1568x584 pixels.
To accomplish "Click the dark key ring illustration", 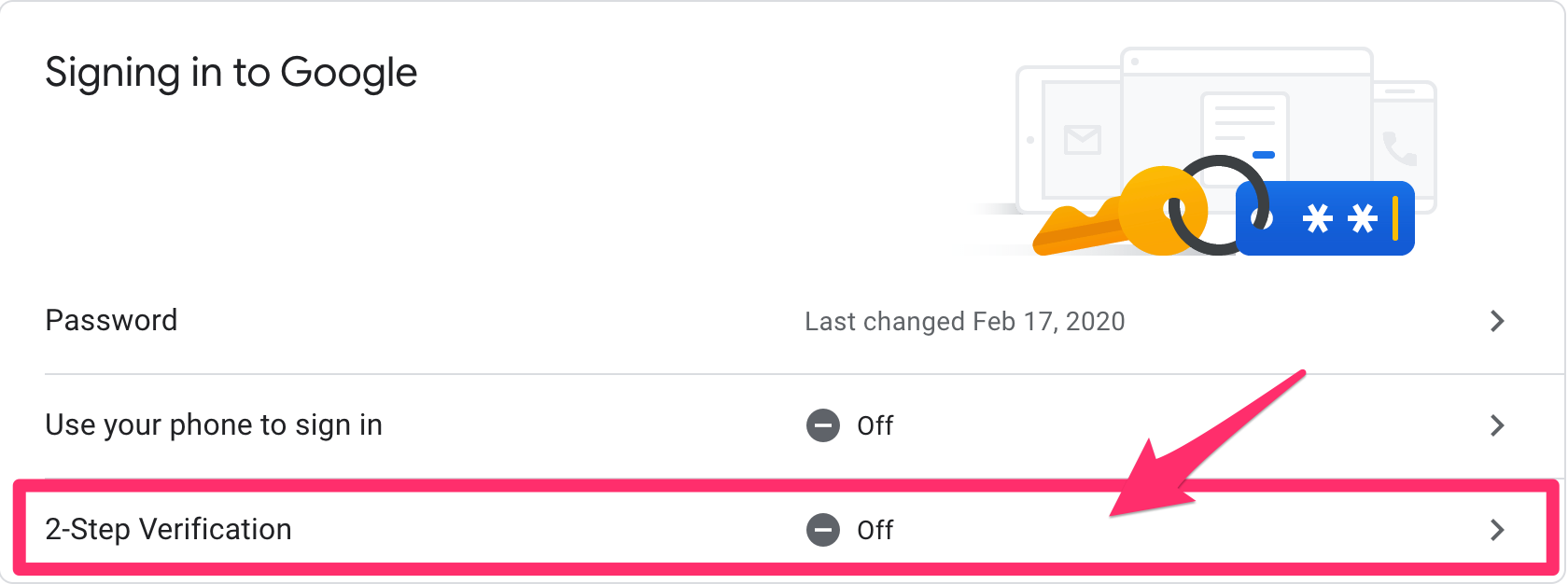I will (1219, 205).
